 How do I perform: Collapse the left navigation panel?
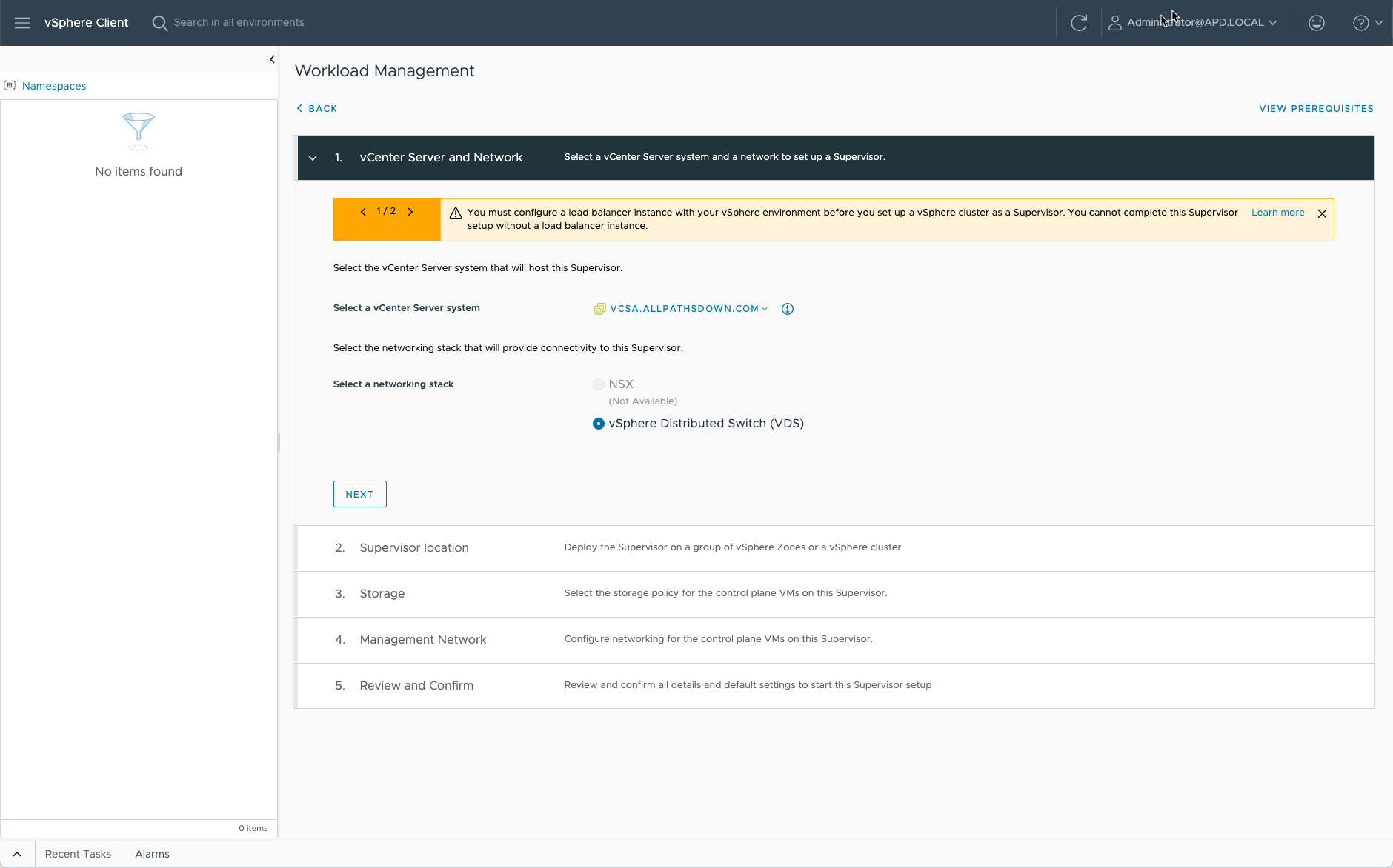click(x=272, y=59)
